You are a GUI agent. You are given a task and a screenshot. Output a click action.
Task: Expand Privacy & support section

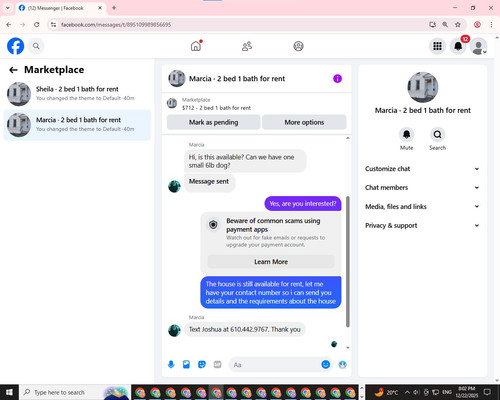click(422, 225)
